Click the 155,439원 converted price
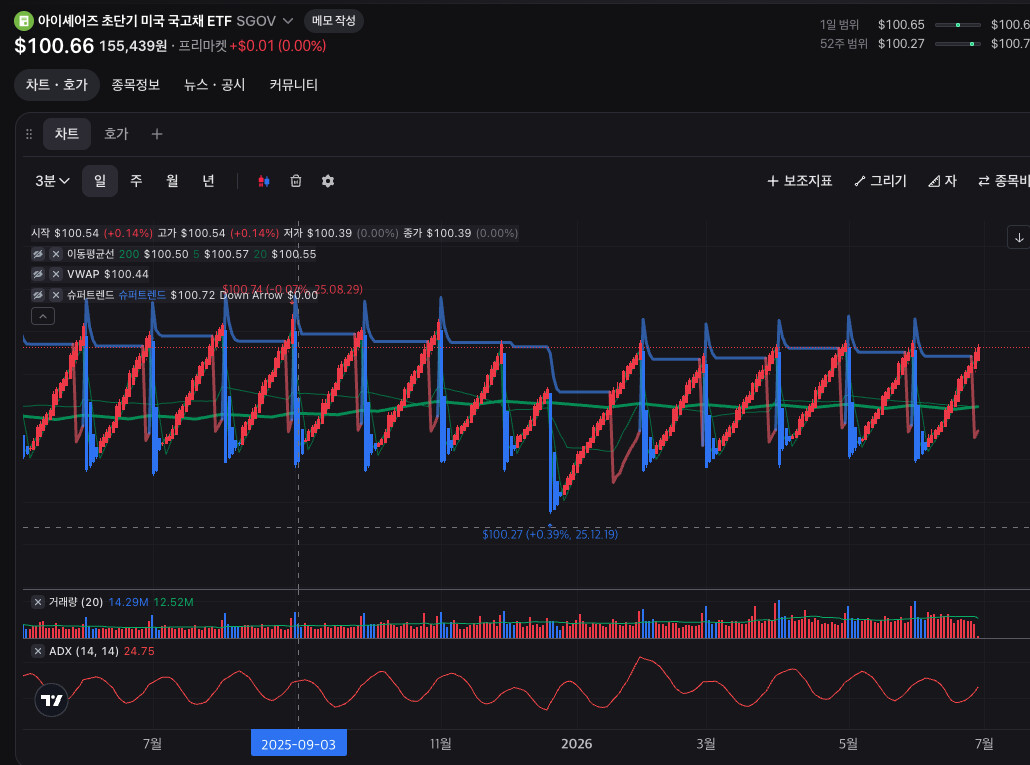1030x765 pixels. [x=133, y=46]
